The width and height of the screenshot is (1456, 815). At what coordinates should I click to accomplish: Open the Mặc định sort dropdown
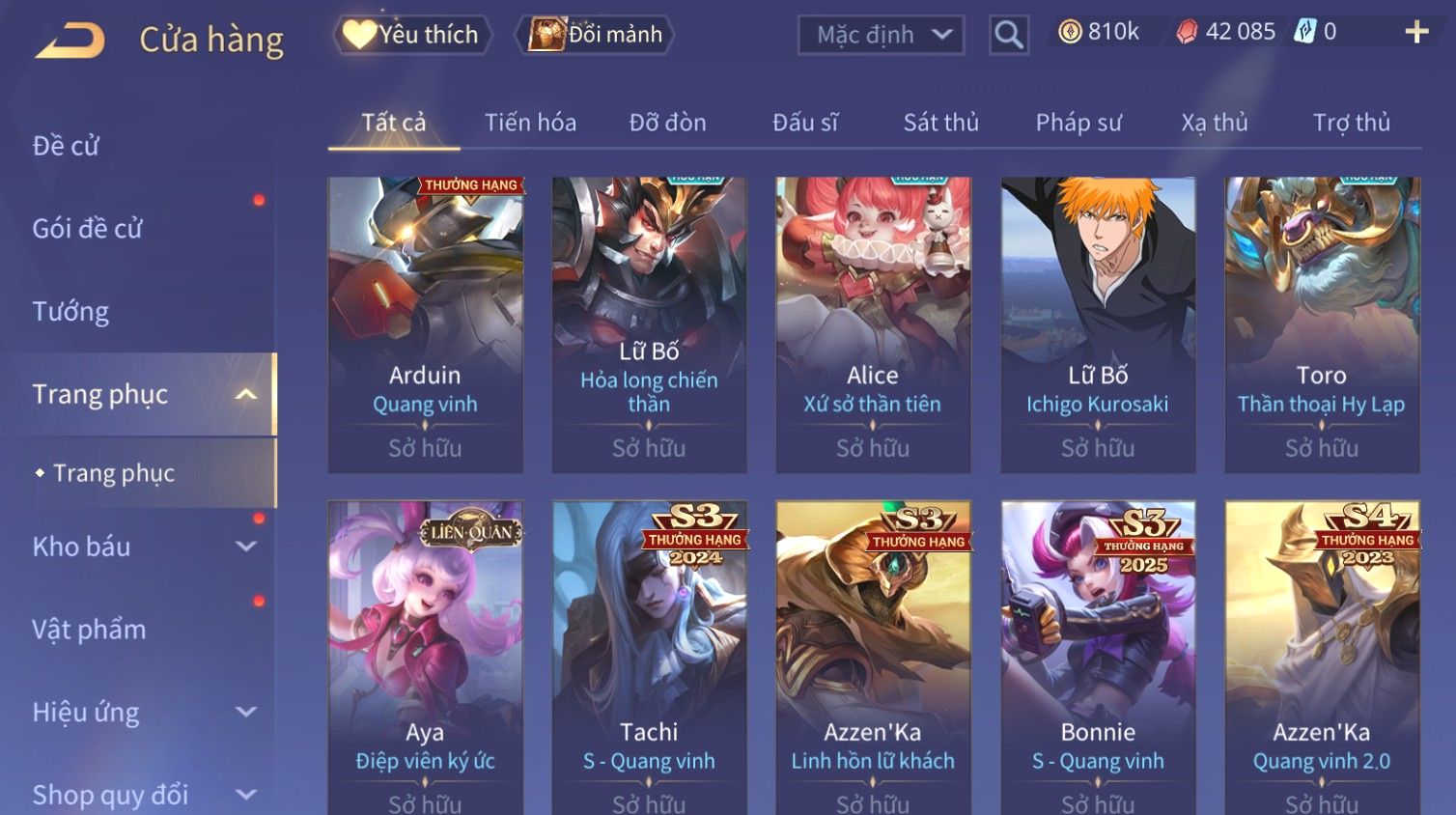881,36
